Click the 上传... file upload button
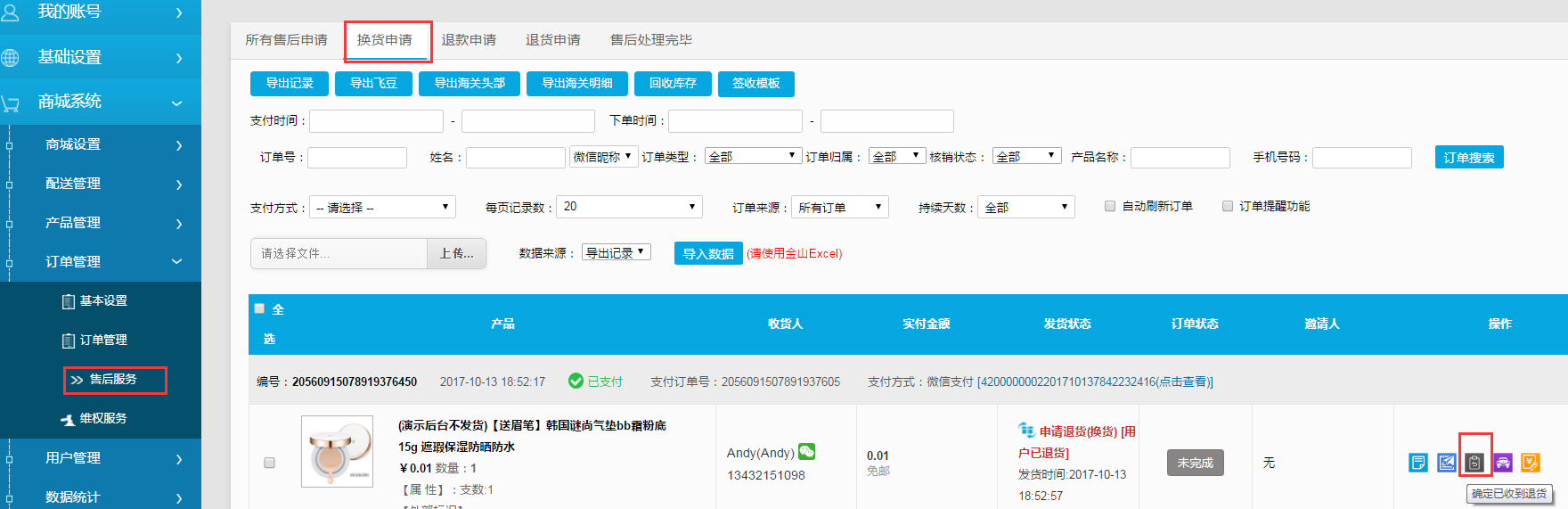This screenshot has height=509, width=1568. coord(457,254)
